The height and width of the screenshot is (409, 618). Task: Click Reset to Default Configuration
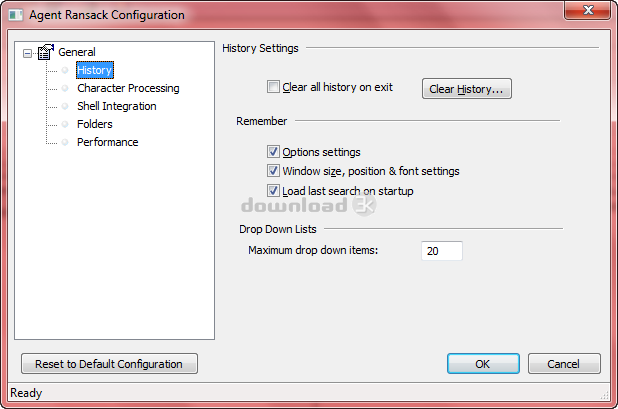coord(109,364)
